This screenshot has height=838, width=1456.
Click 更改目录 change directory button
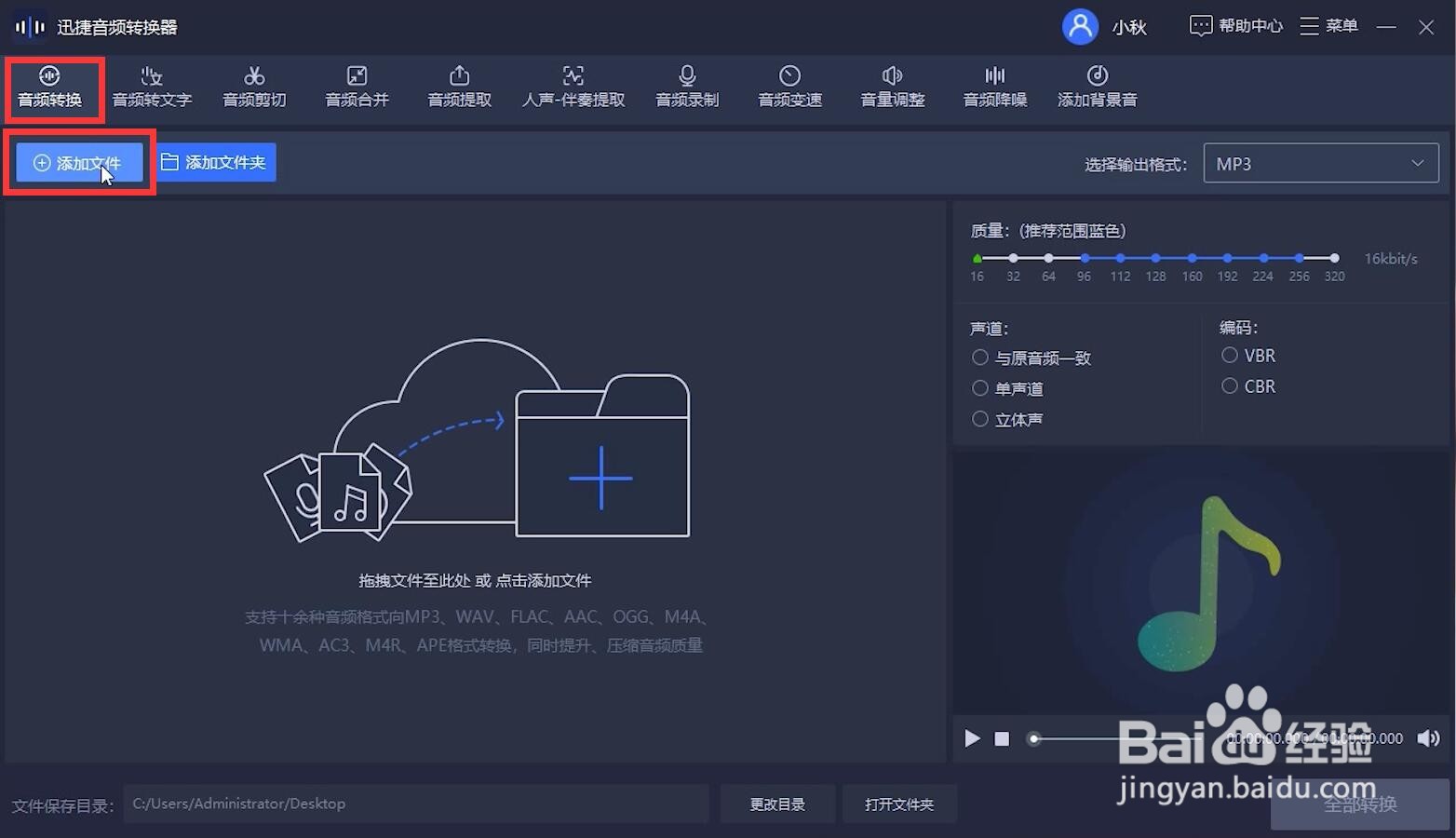coord(777,804)
